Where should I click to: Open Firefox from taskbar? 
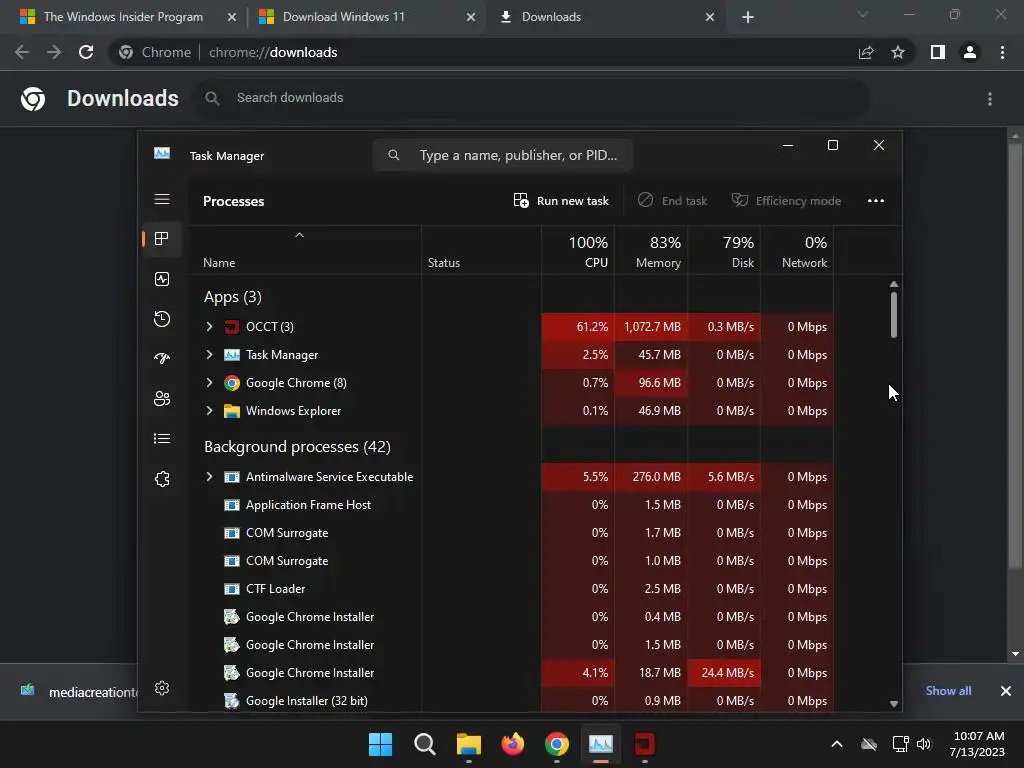pos(513,744)
